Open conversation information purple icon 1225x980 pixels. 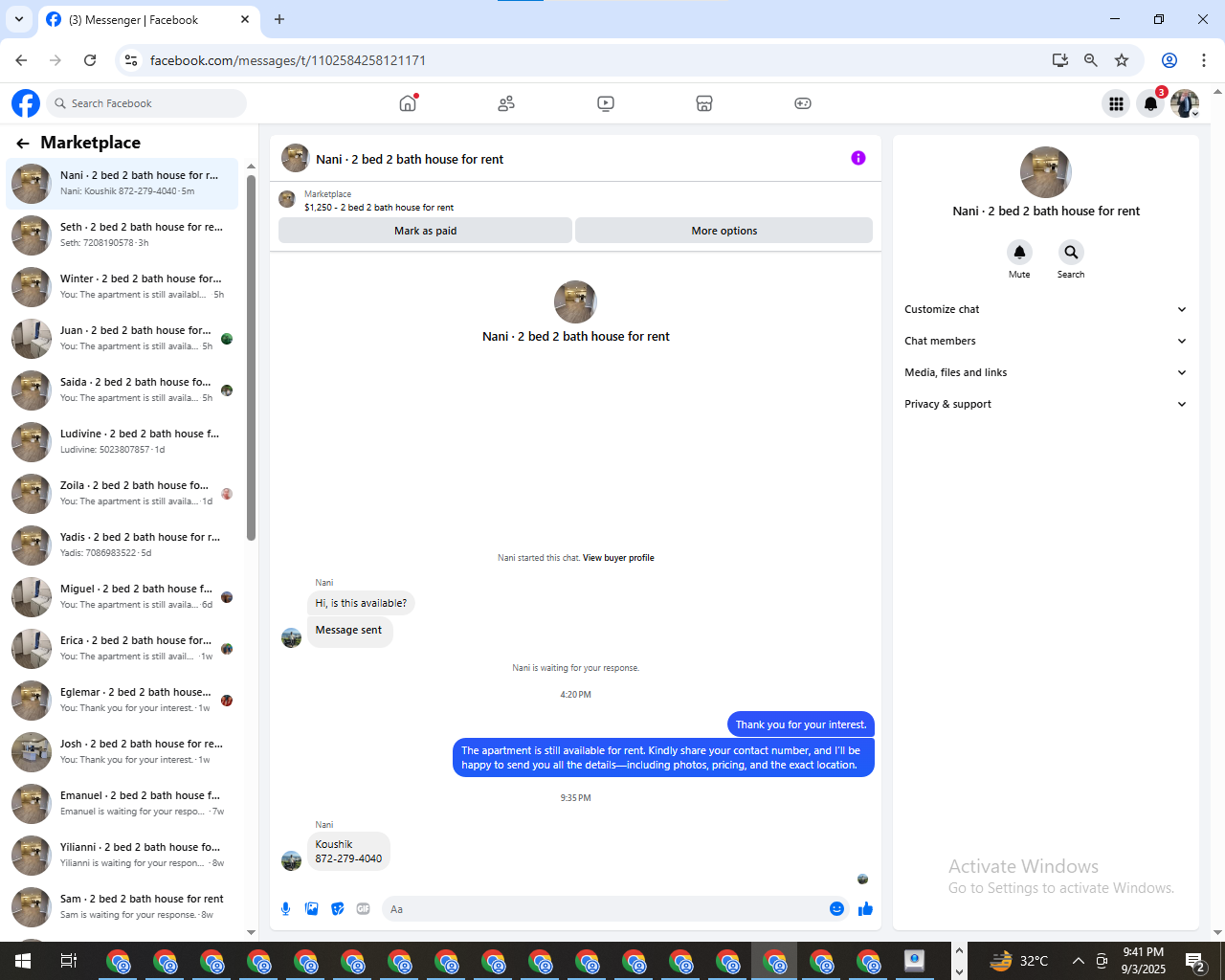coord(858,158)
